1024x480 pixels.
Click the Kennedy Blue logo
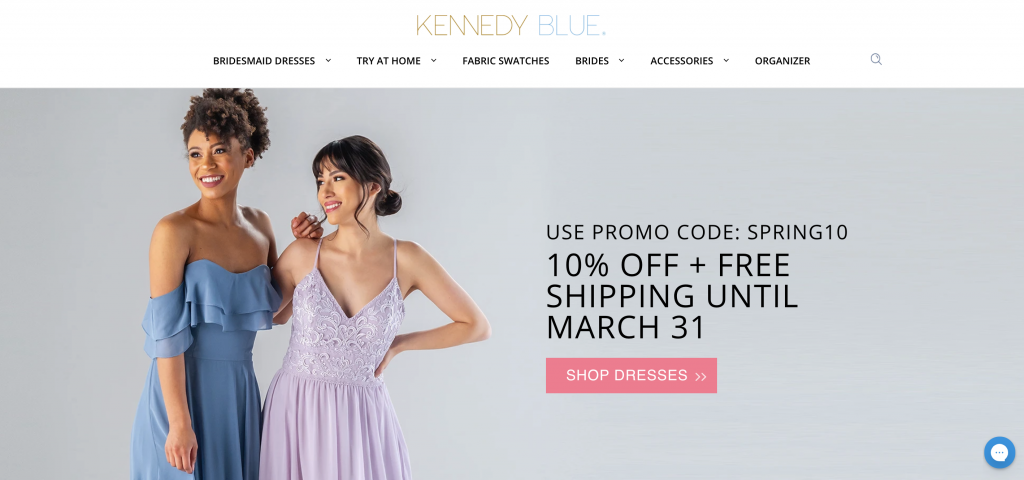coord(511,25)
